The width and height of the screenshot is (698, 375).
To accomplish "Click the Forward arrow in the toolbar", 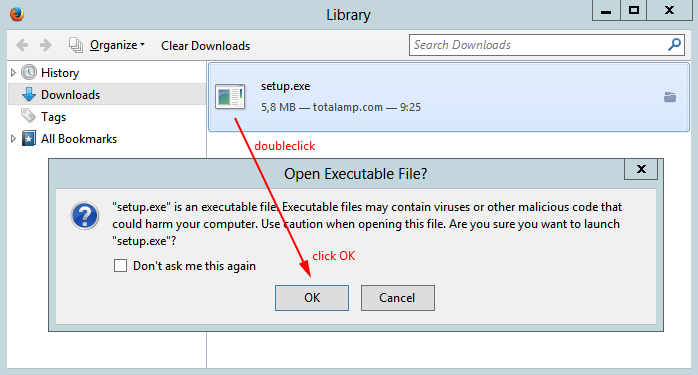I will 45,45.
